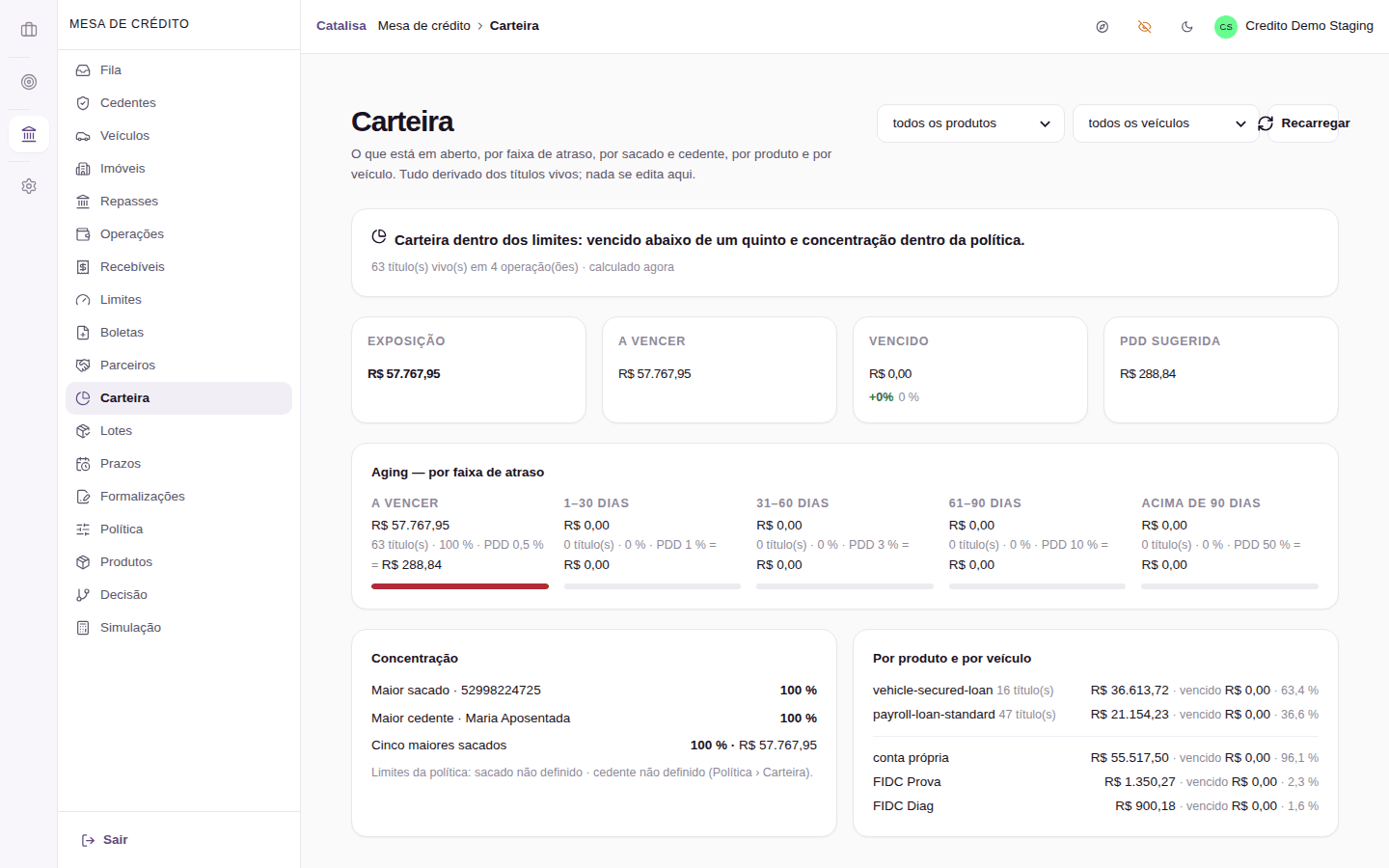Click the wallet icon beside Operações
Image resolution: width=1389 pixels, height=868 pixels.
[x=83, y=234]
